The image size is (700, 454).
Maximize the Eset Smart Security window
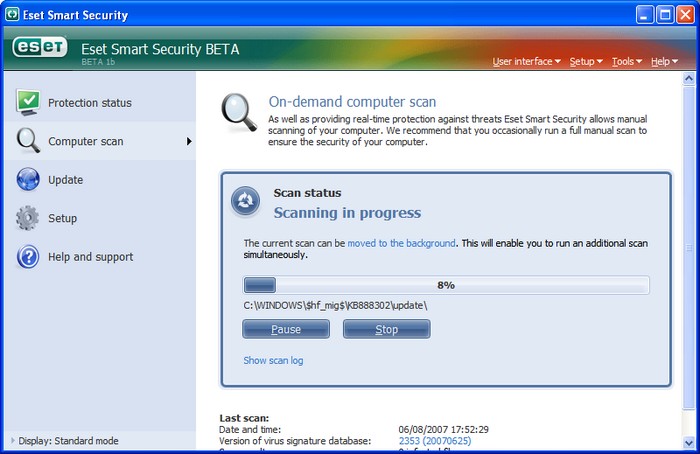[665, 15]
